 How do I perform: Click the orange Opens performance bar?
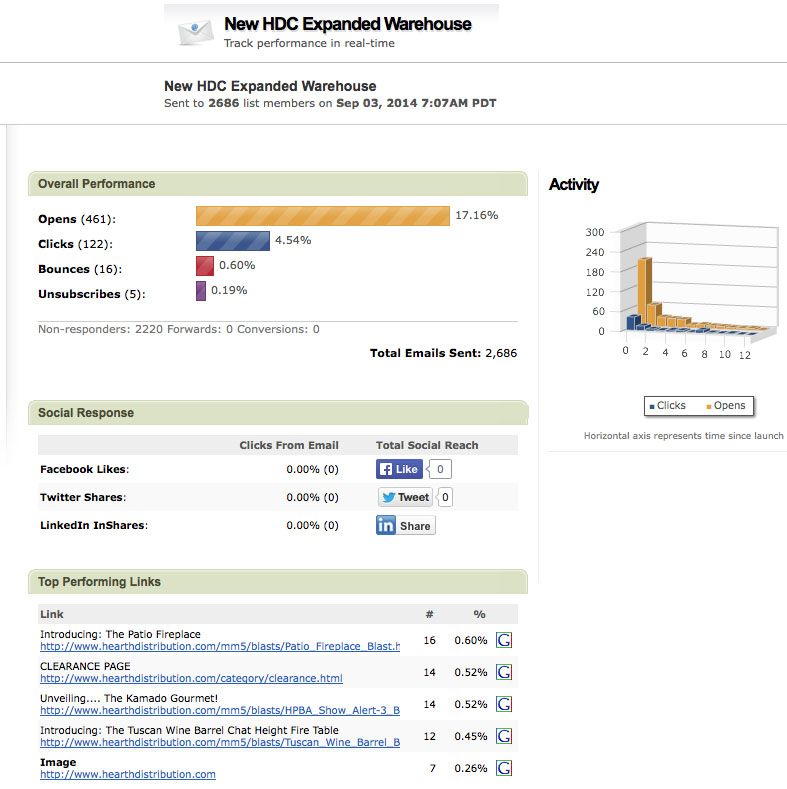(x=322, y=216)
